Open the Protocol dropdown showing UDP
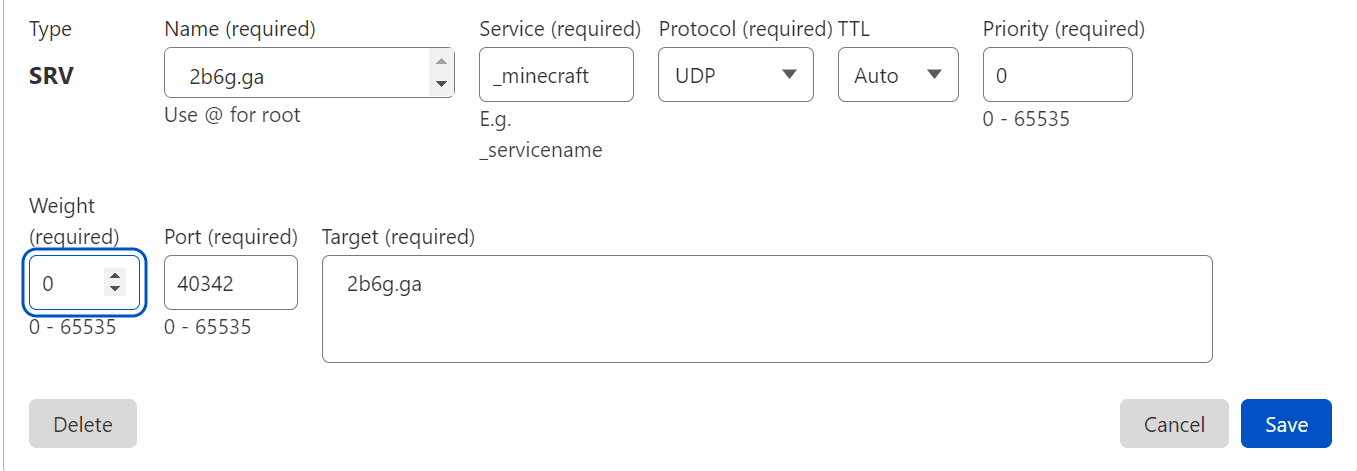1357x471 pixels. [x=735, y=75]
